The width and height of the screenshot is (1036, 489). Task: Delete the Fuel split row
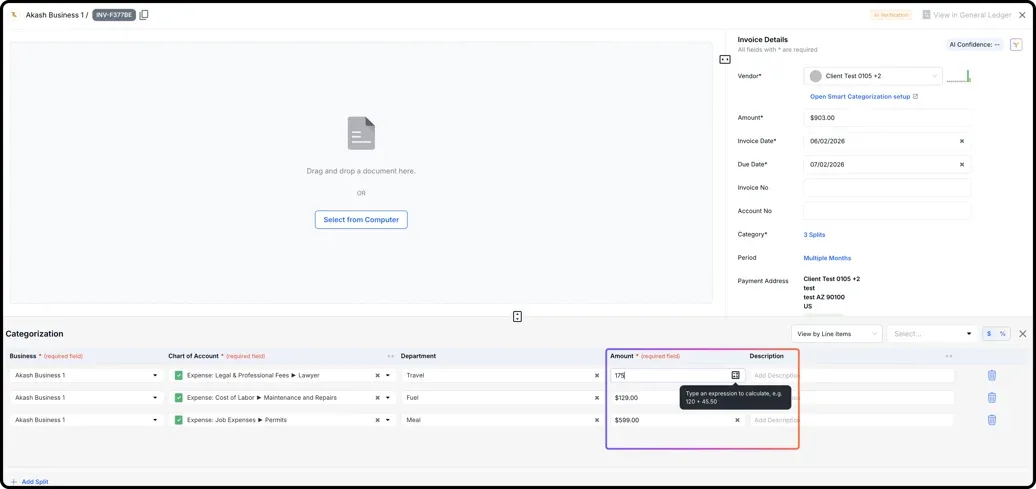pyautogui.click(x=992, y=398)
